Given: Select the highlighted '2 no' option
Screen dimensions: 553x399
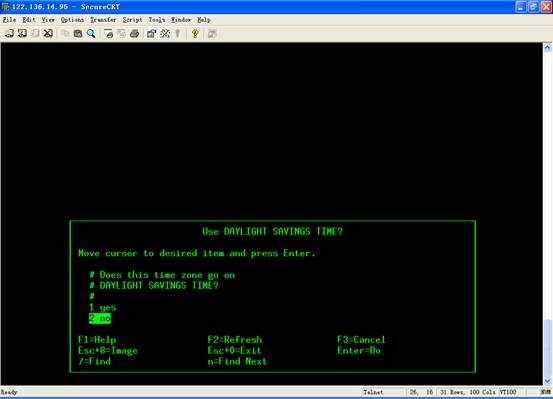Looking at the screenshot, I should [x=100, y=318].
